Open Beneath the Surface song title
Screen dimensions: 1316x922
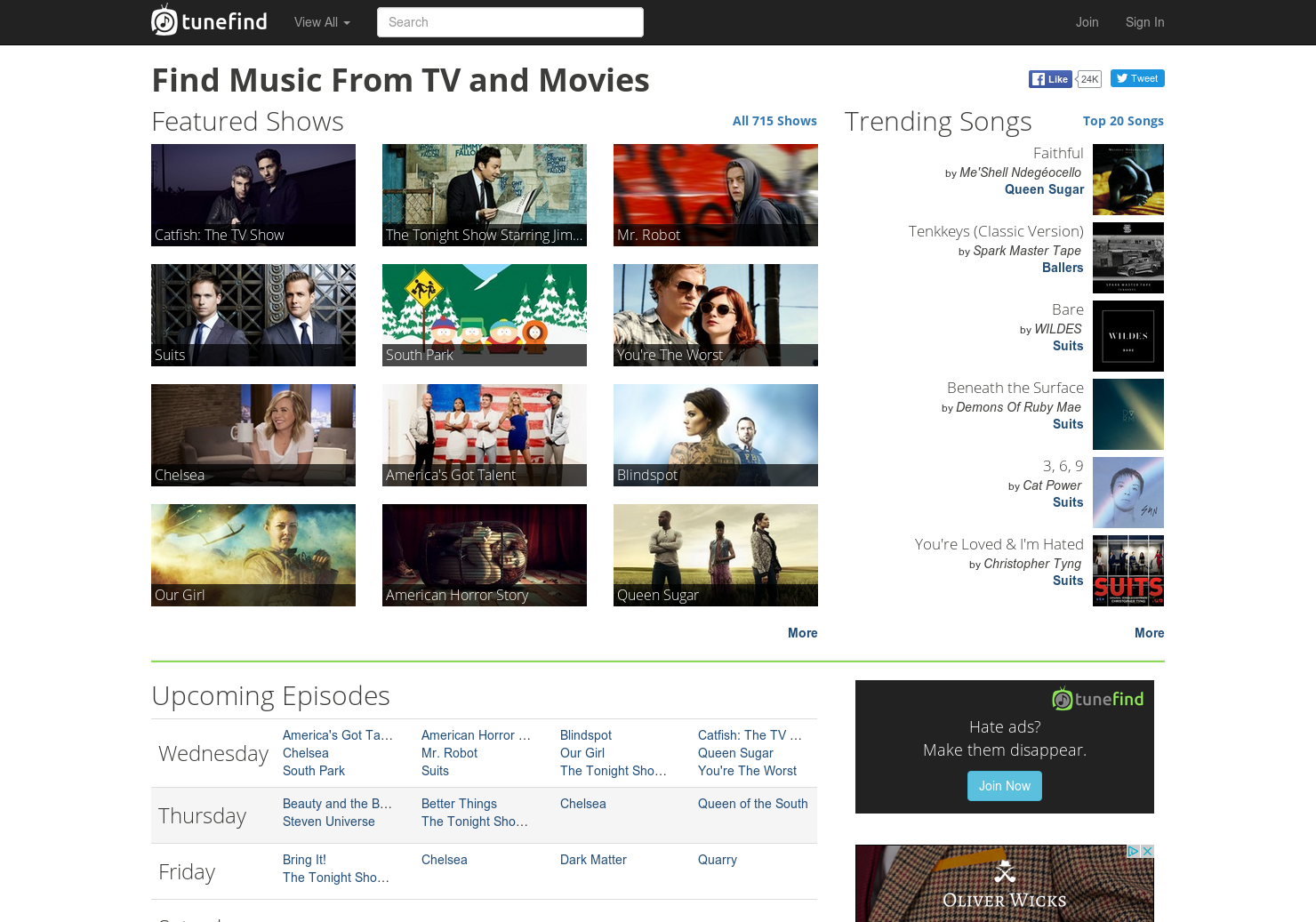[x=1015, y=388]
